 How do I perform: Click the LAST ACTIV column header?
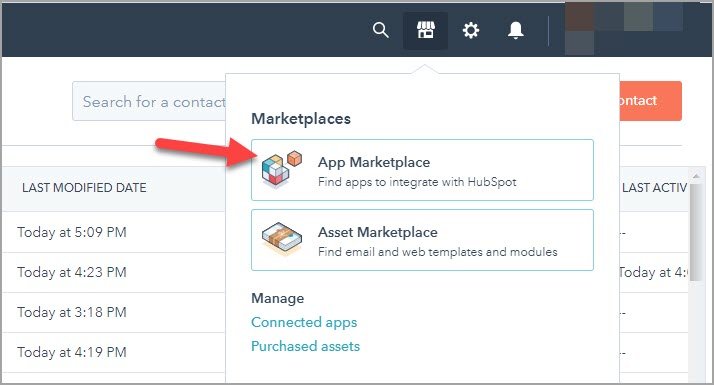click(654, 188)
